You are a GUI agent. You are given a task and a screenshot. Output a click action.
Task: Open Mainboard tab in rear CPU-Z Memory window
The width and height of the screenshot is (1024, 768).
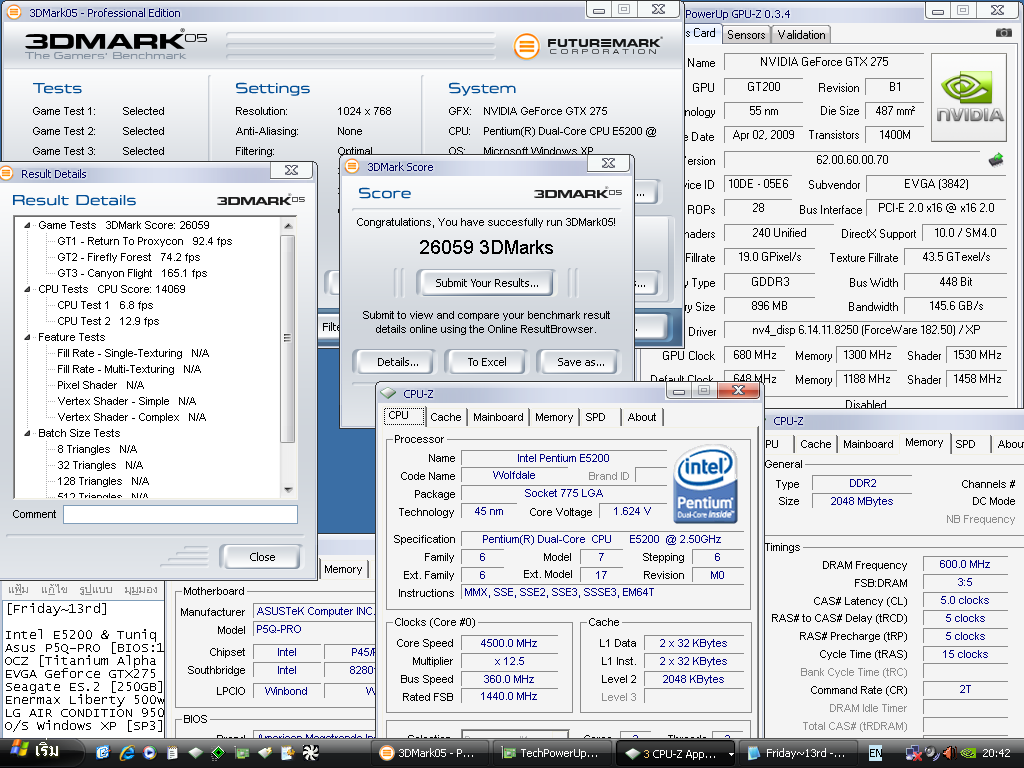(x=868, y=444)
